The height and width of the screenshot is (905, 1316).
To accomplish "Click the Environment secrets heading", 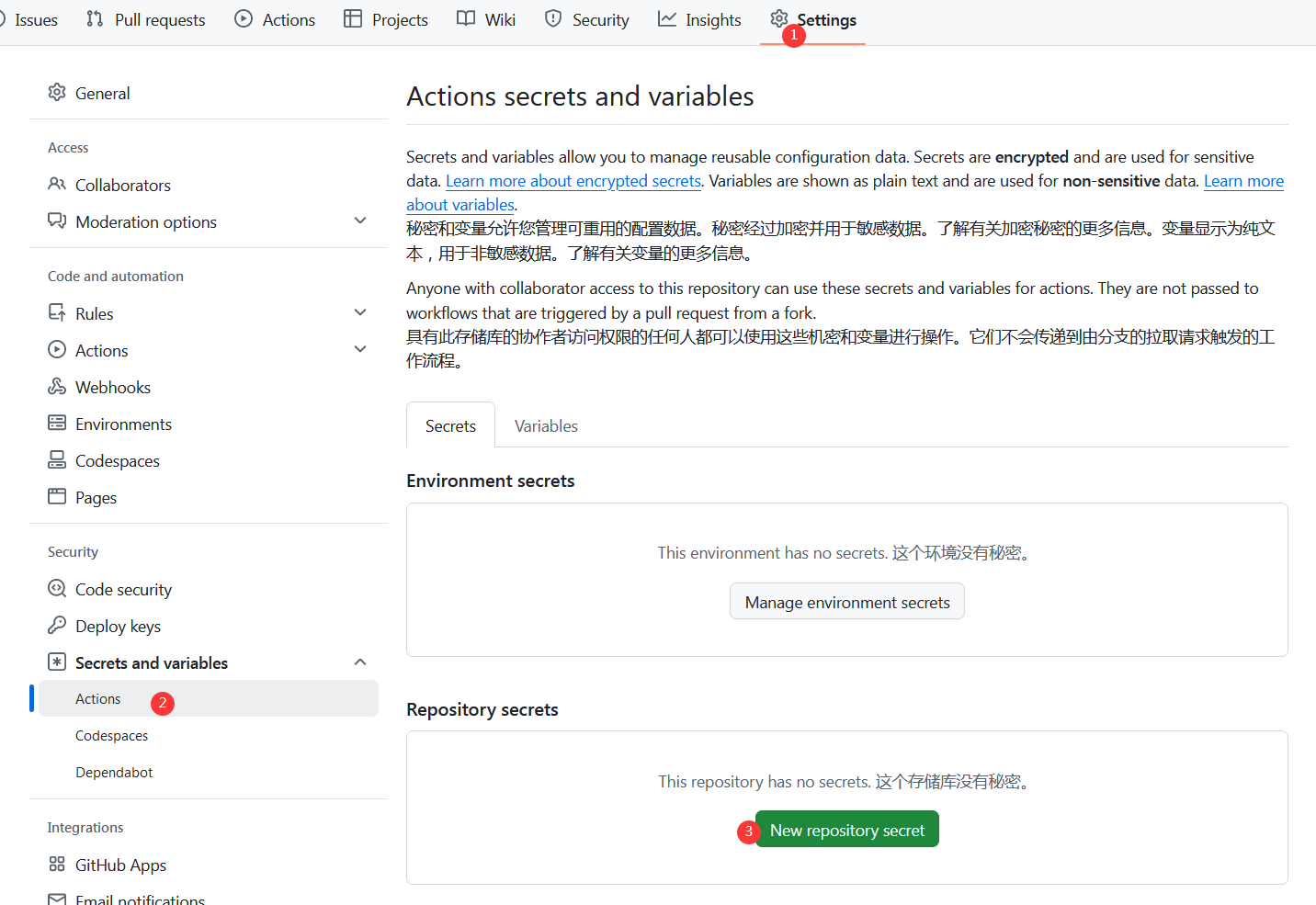I will pos(490,481).
